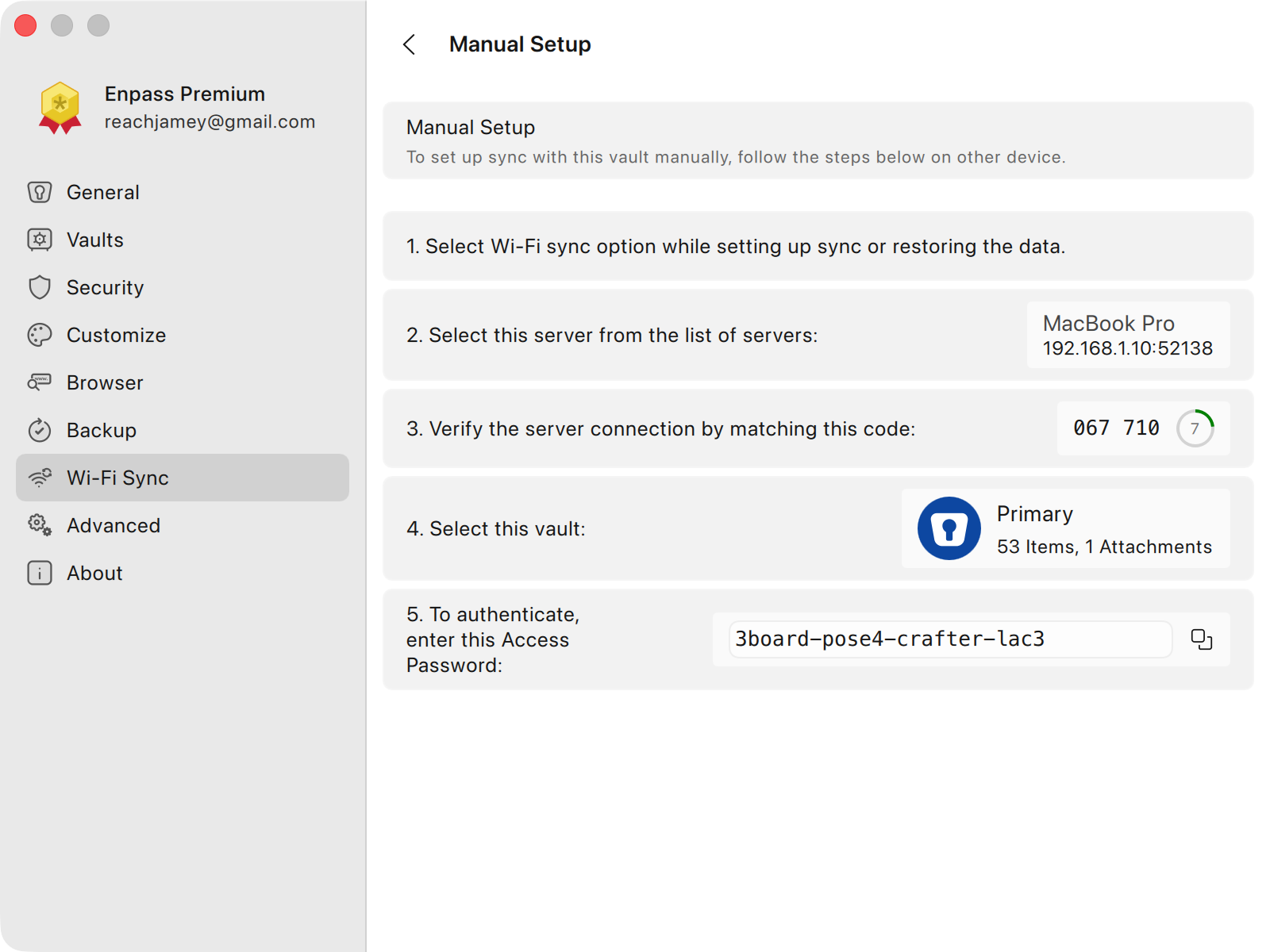This screenshot has width=1270, height=952.
Task: Click step 2 select this server text
Action: coord(612,336)
